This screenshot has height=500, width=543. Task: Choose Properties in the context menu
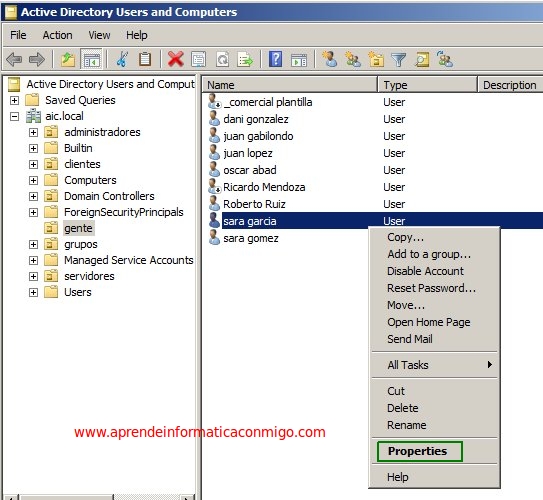point(419,451)
